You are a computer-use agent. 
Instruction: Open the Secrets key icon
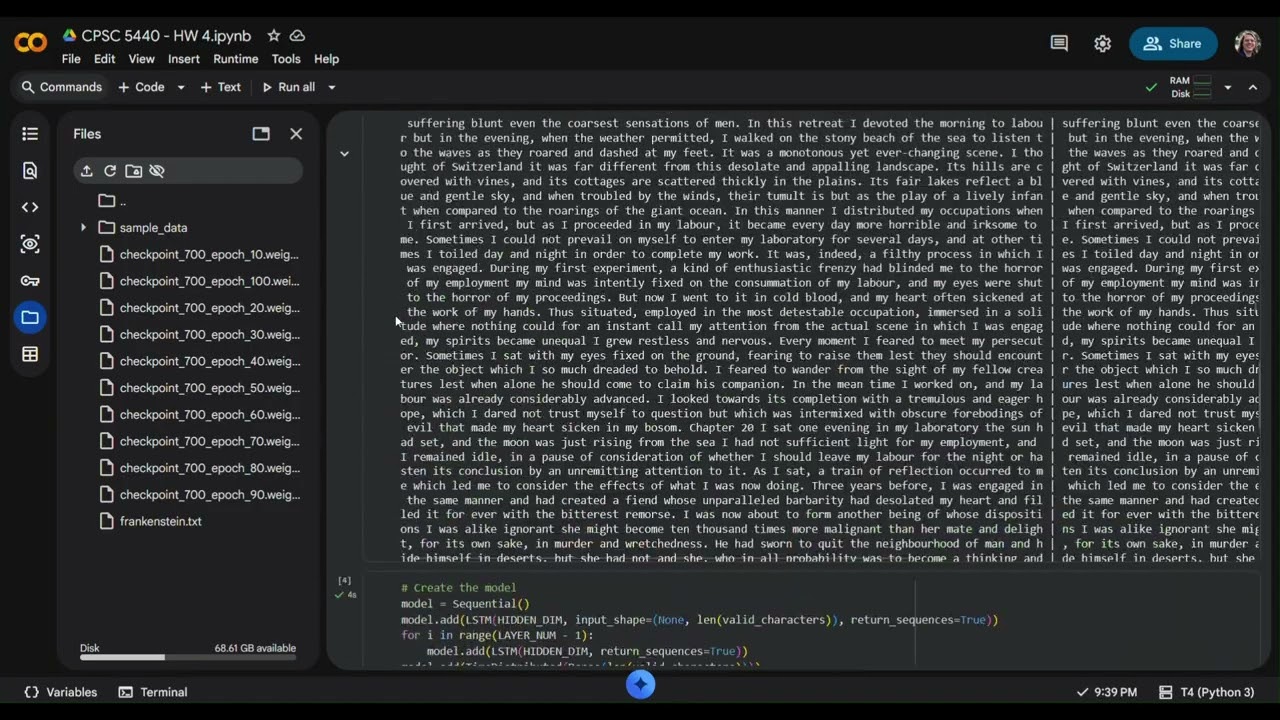tap(30, 281)
